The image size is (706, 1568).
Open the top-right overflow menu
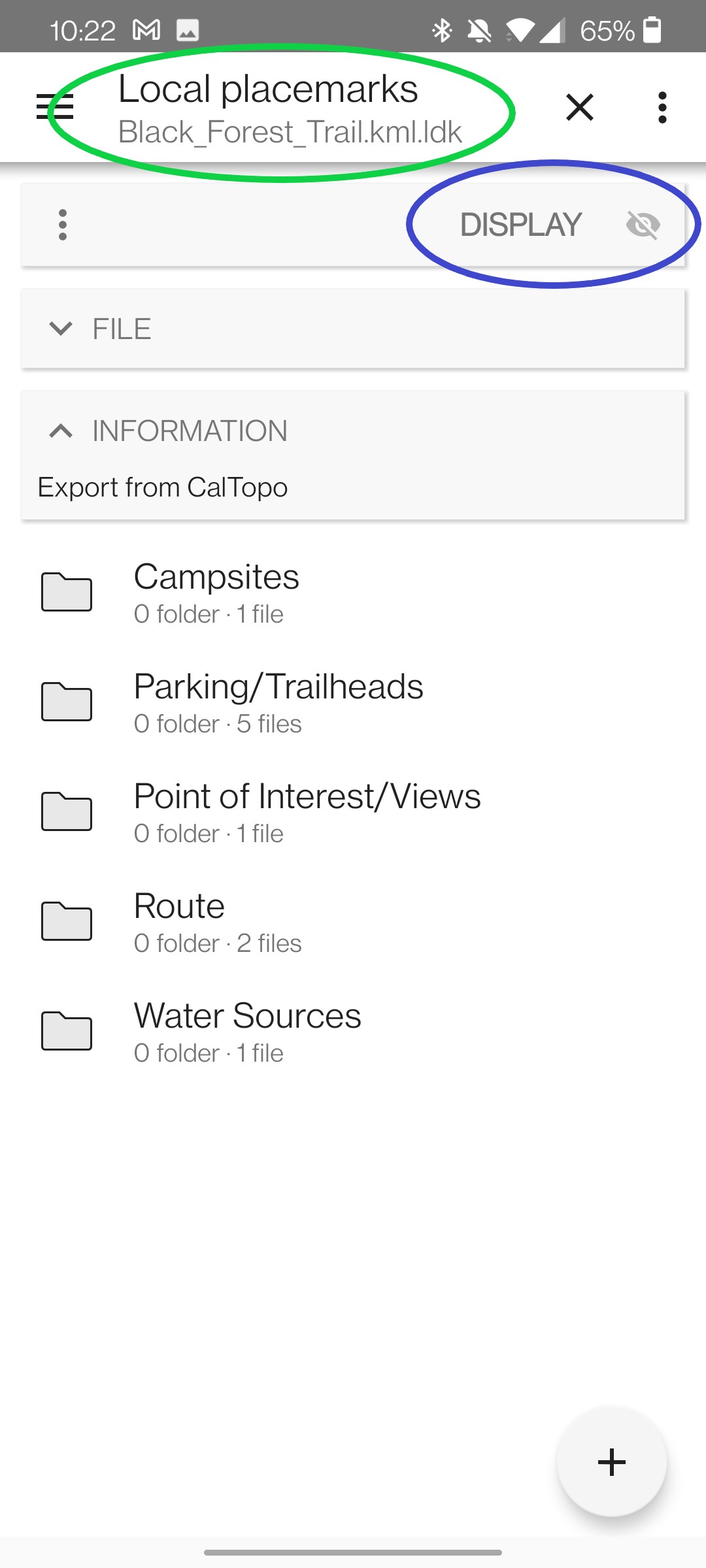662,107
